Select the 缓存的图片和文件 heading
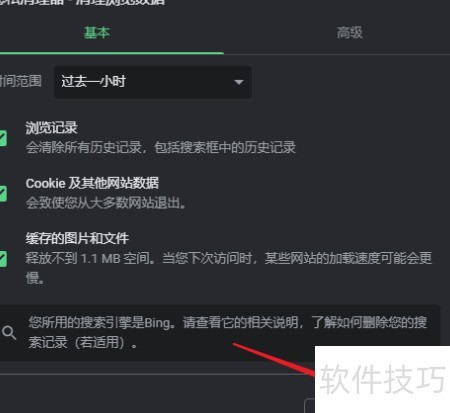The width and height of the screenshot is (450, 413). [77, 238]
